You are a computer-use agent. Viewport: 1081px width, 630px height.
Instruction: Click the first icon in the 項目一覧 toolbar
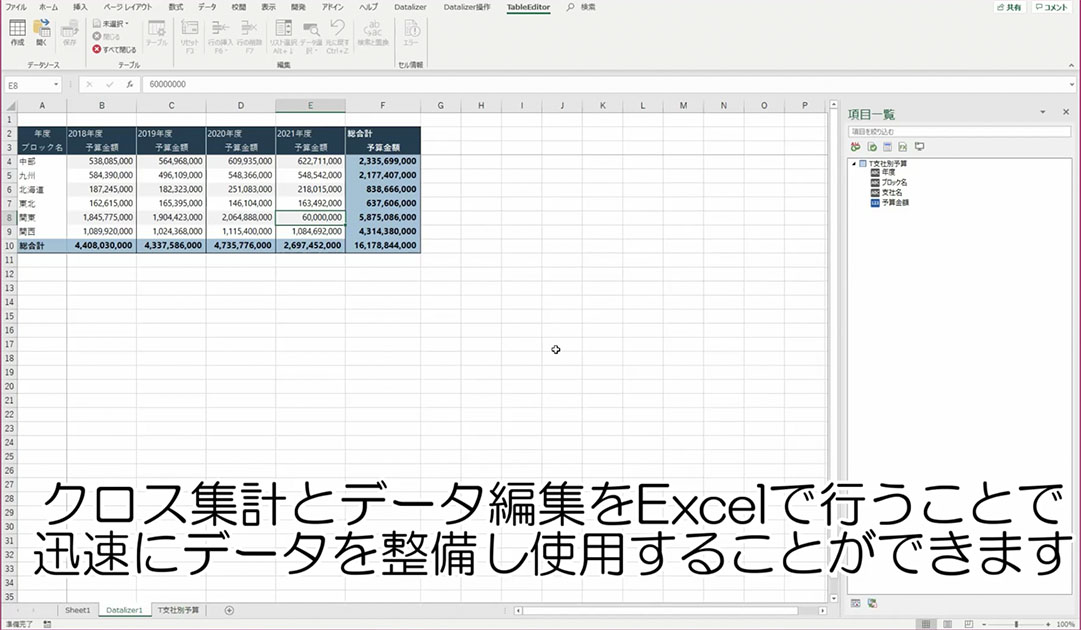[x=855, y=147]
